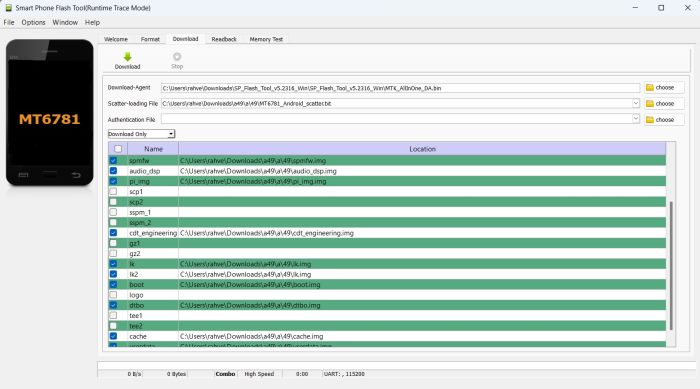Click the partition list vertical scrollbar

671,266
